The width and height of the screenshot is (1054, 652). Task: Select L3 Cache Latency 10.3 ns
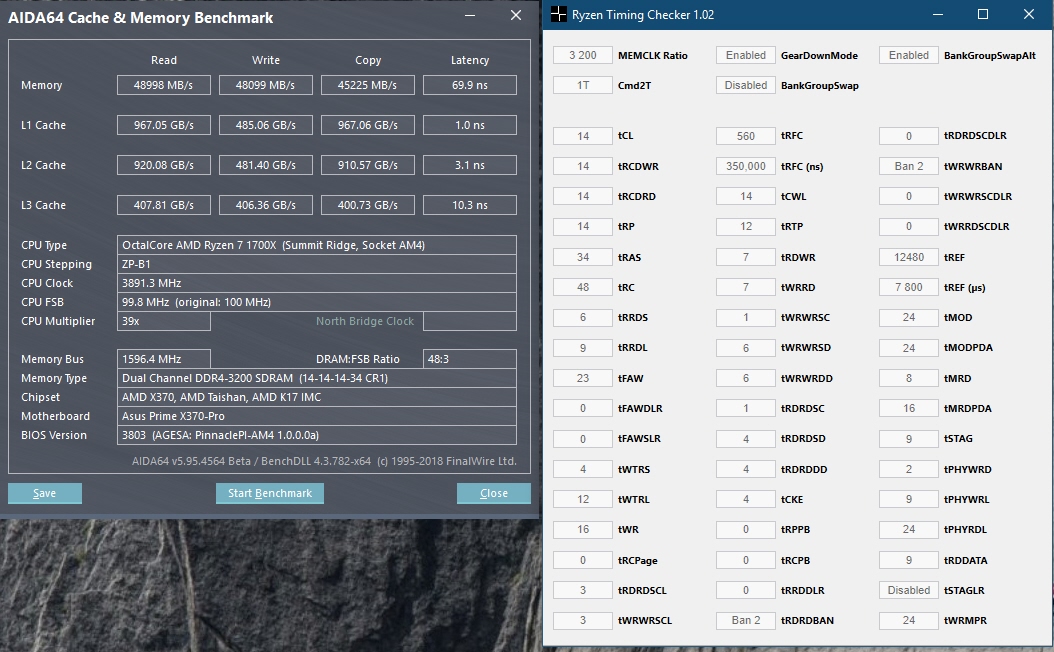[470, 205]
